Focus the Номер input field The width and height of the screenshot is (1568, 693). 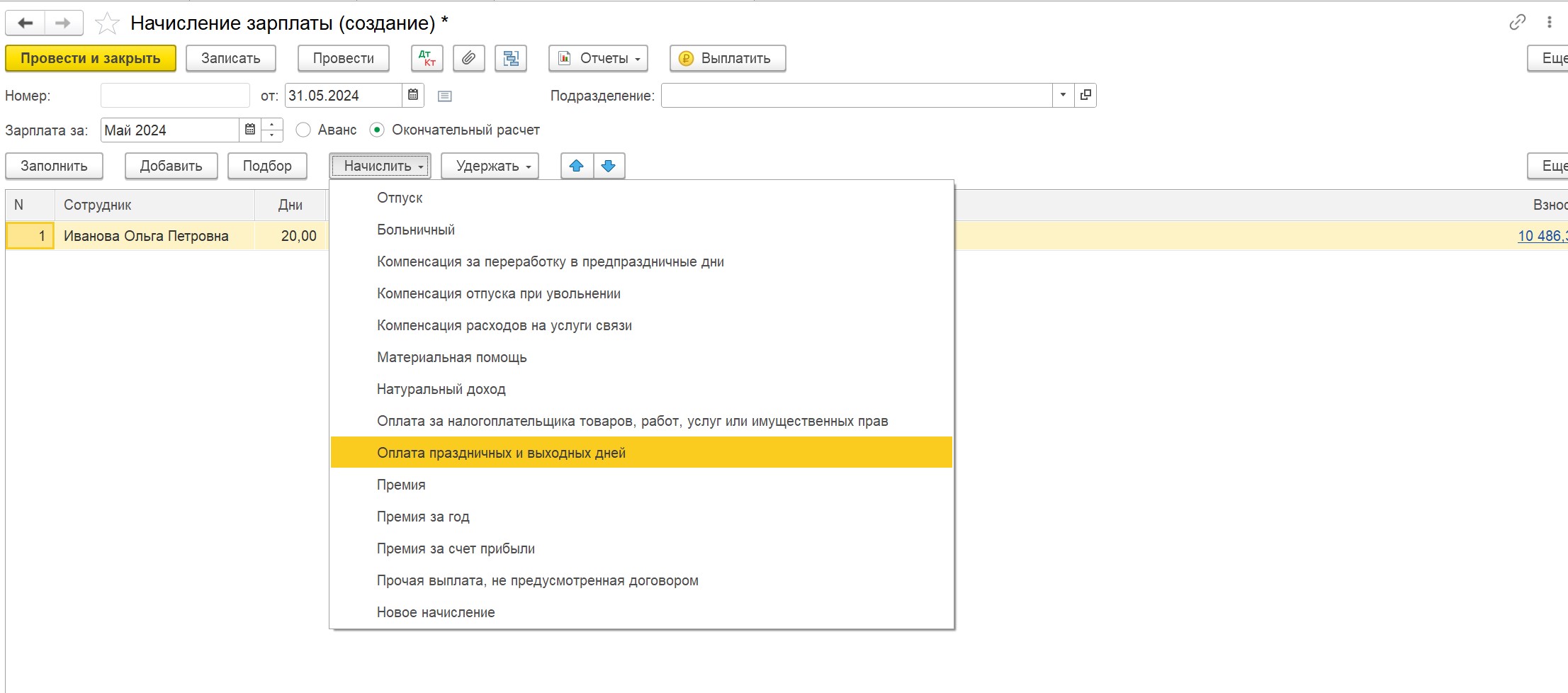click(x=175, y=95)
